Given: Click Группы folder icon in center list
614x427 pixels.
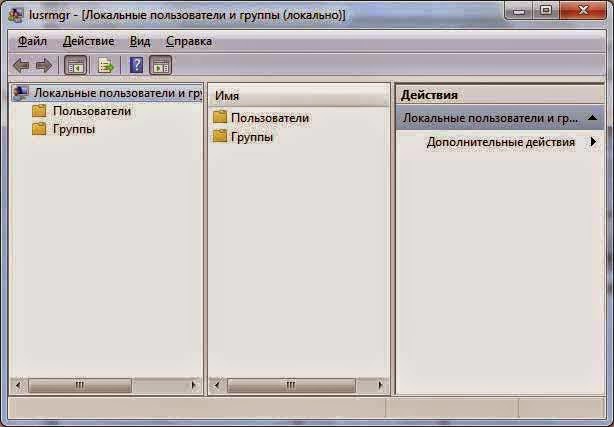Looking at the screenshot, I should pyautogui.click(x=220, y=136).
